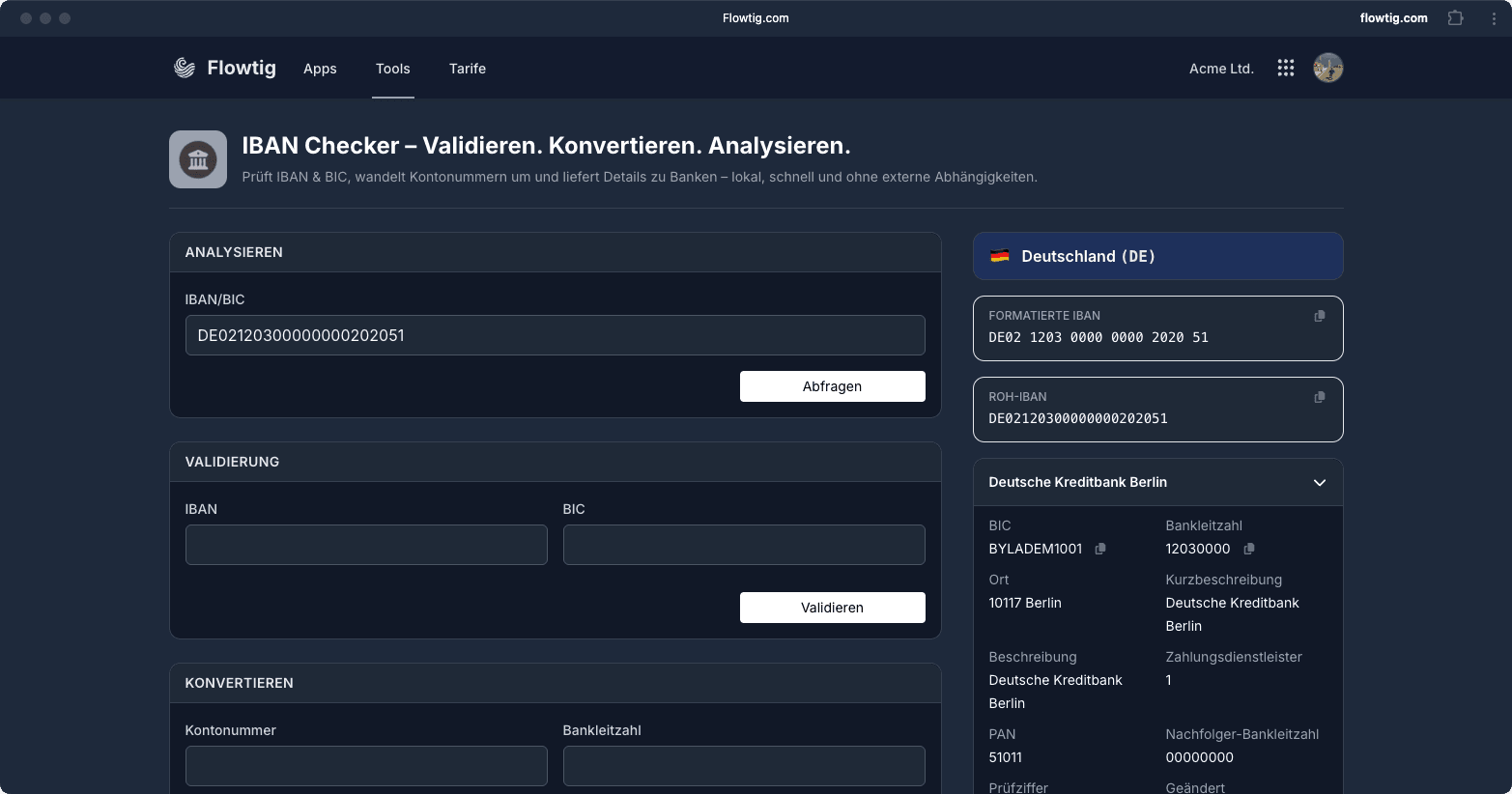
Task: Click the Zahlungsdienstleister value 1
Action: click(1169, 680)
